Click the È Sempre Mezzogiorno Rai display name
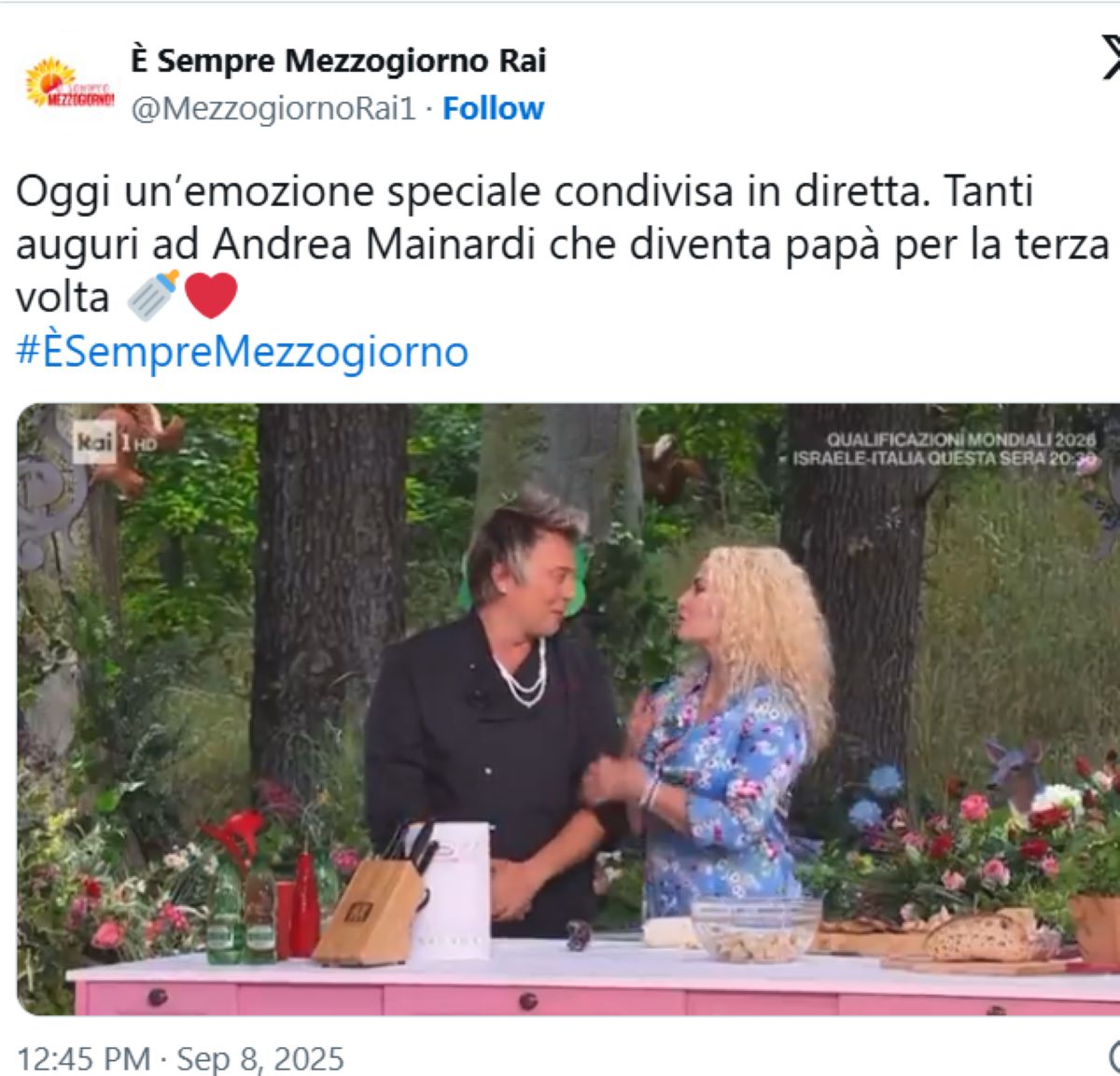1120x1076 pixels. 338,61
